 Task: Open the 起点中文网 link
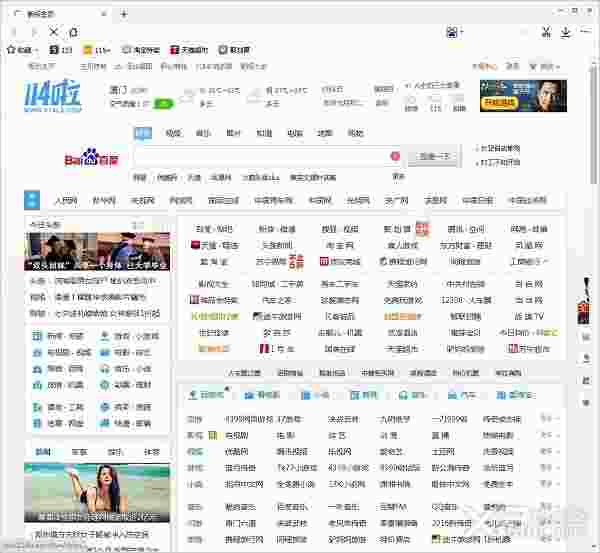[244, 484]
